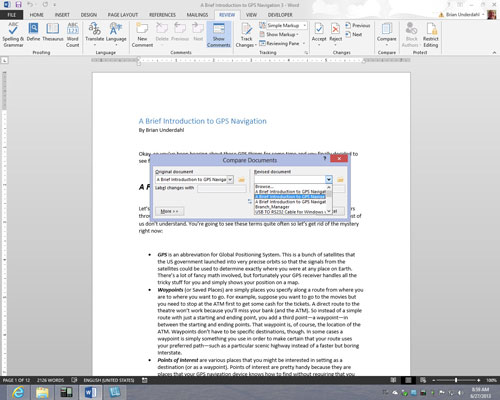Screen dimensions: 500x400
Task: Click the Label changes with field
Action: pyautogui.click(x=222, y=188)
